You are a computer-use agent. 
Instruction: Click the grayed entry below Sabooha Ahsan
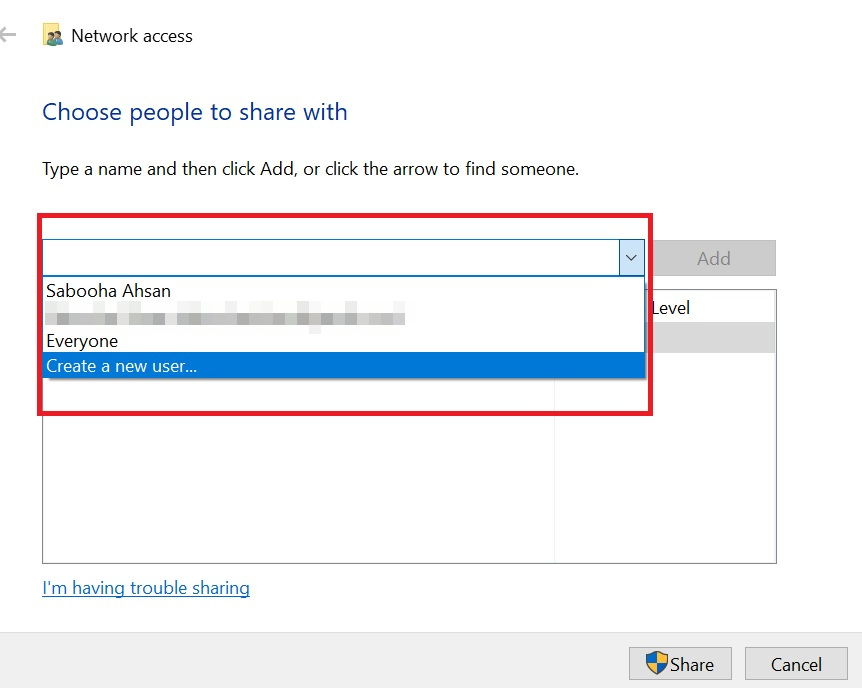tap(225, 316)
